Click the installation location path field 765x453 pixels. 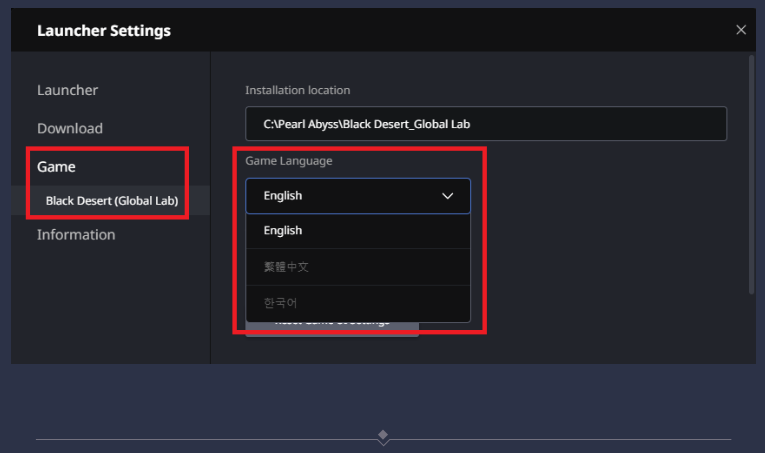point(486,124)
